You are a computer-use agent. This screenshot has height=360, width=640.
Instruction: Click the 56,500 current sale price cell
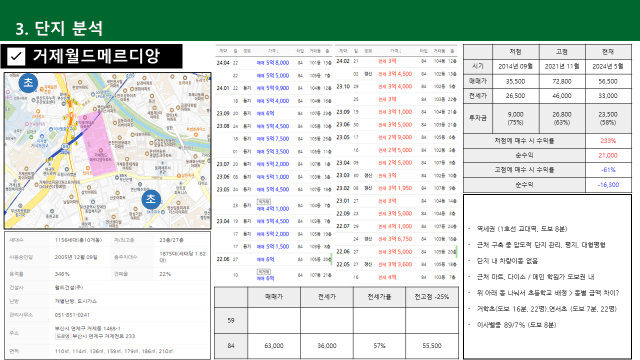608,81
